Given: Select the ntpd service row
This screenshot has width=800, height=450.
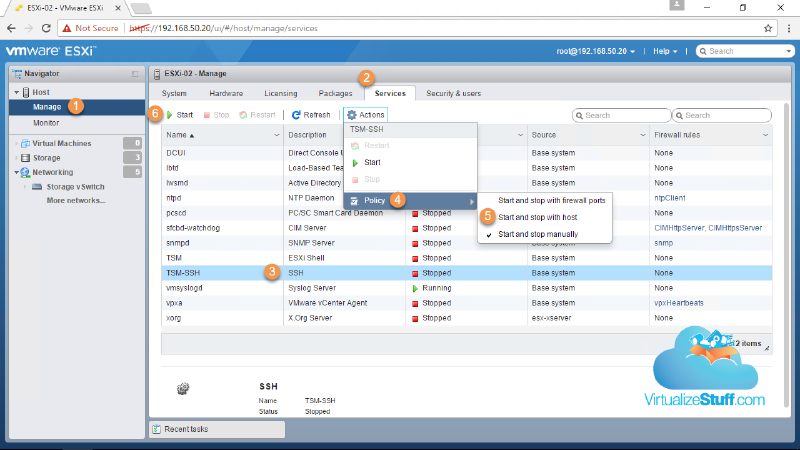Looking at the screenshot, I should pos(466,198).
